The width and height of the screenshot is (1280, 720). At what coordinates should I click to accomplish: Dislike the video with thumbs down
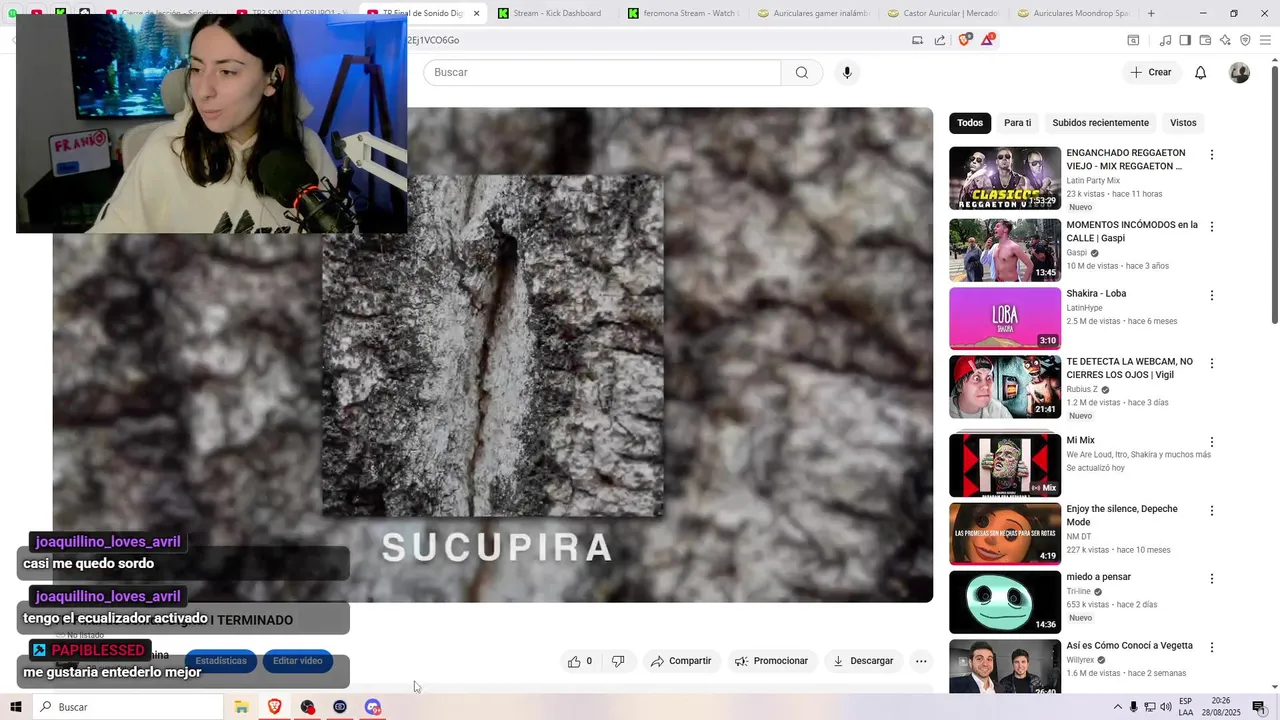point(618,661)
